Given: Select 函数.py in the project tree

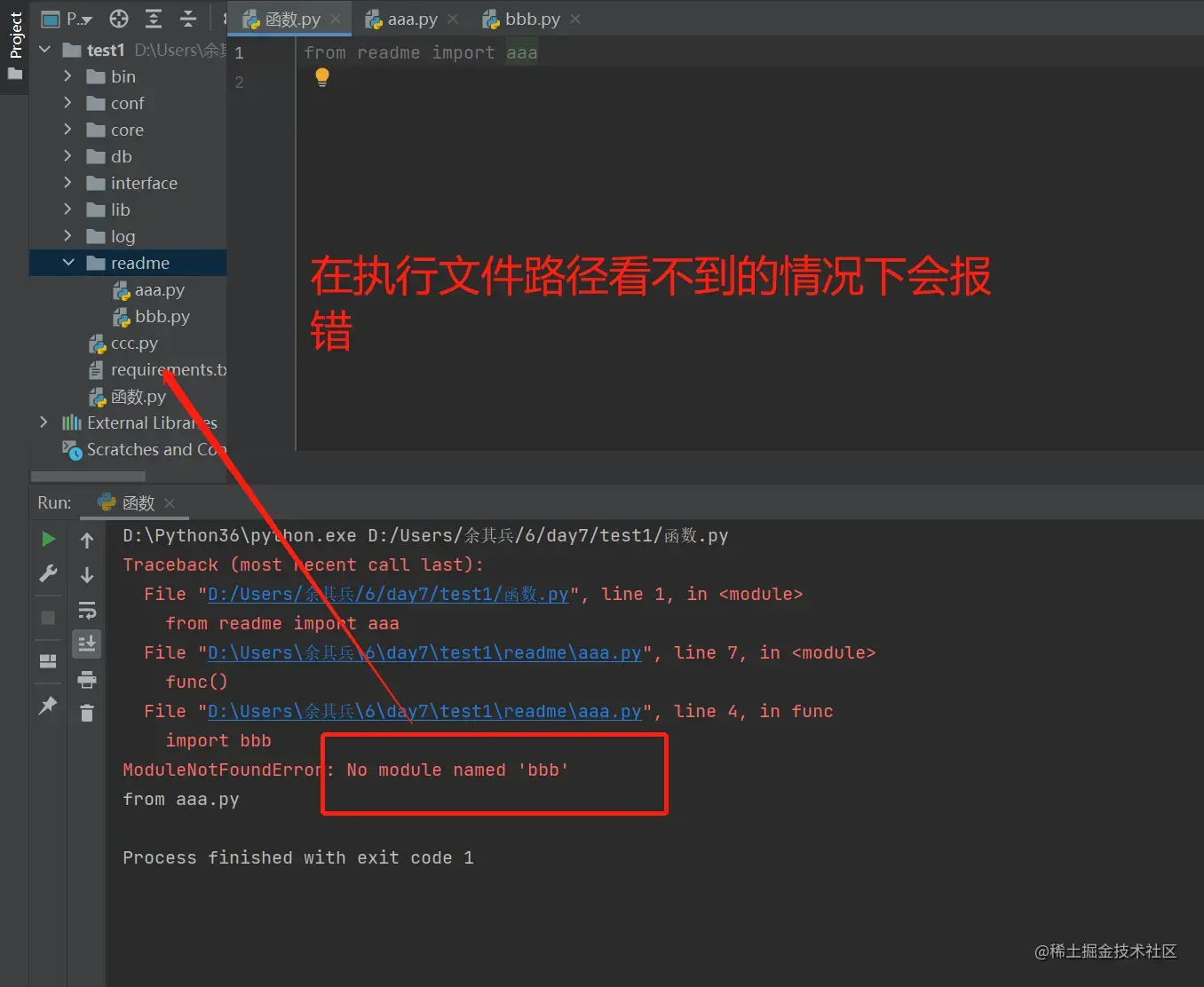Looking at the screenshot, I should [x=127, y=396].
